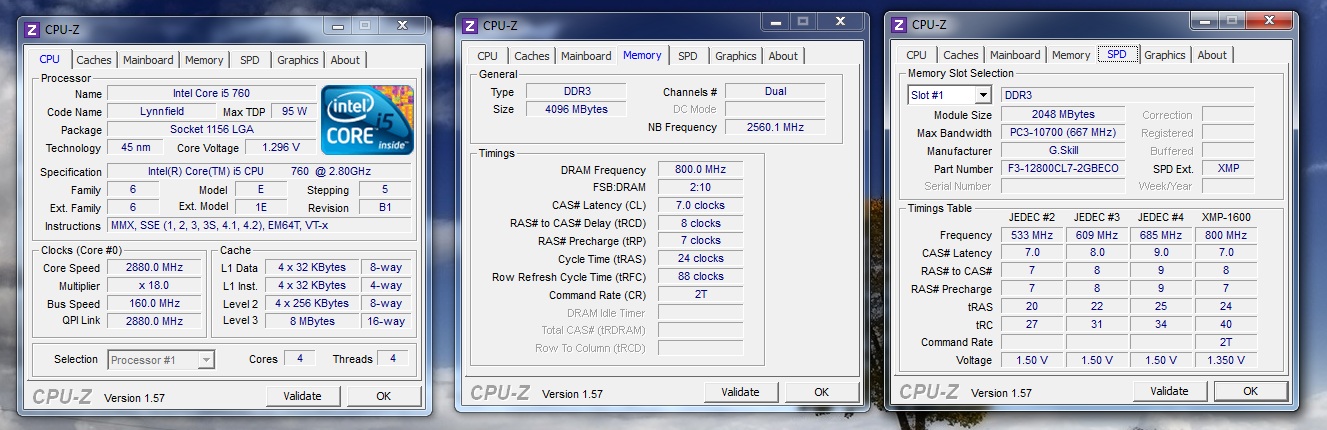
Task: Open About tab in left CPU window
Action: coord(345,60)
